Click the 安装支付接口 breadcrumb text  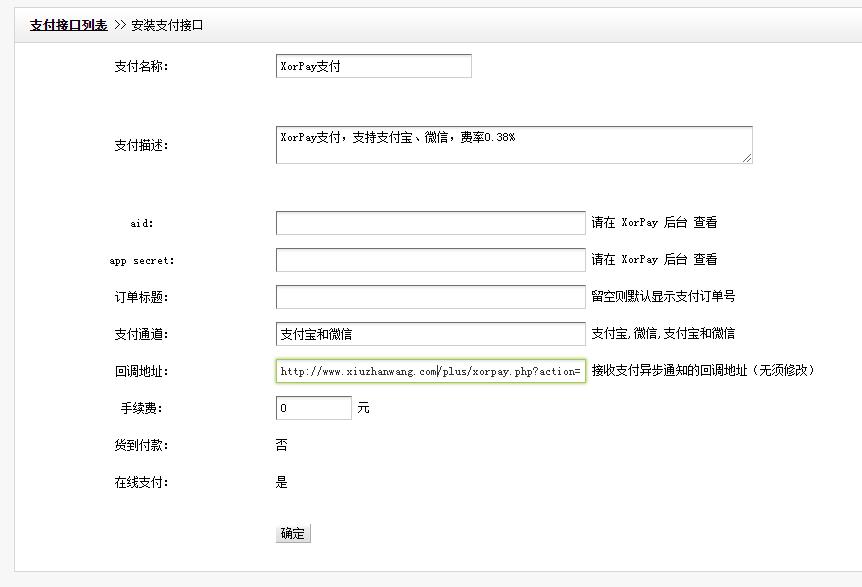coord(167,25)
